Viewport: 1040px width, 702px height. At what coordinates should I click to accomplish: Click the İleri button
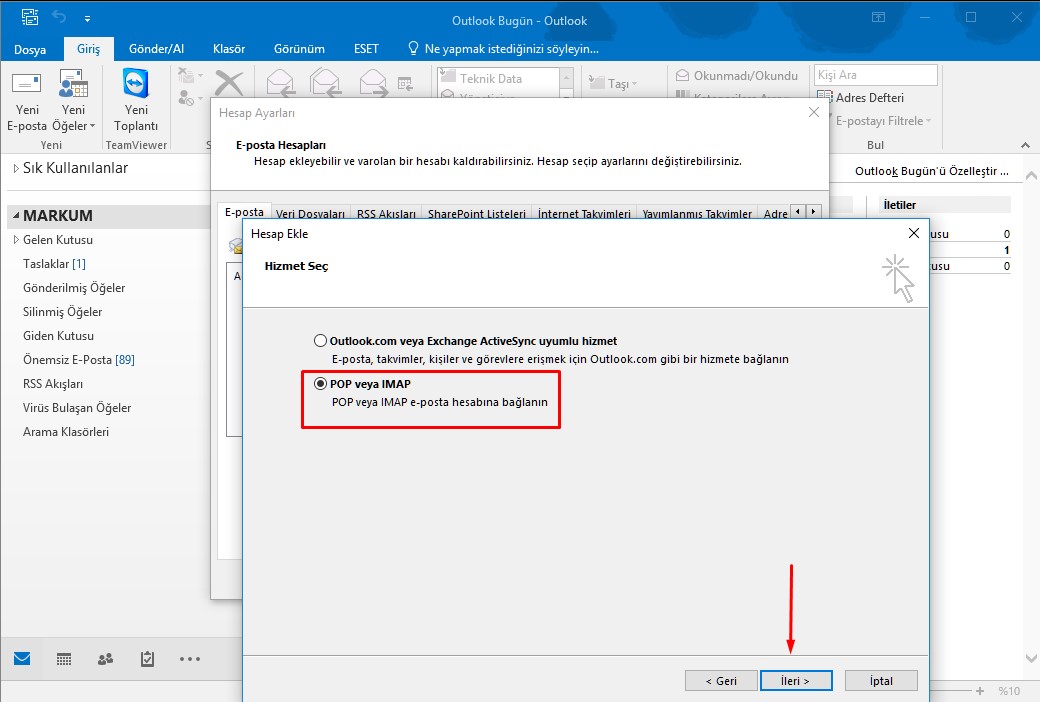coord(795,681)
